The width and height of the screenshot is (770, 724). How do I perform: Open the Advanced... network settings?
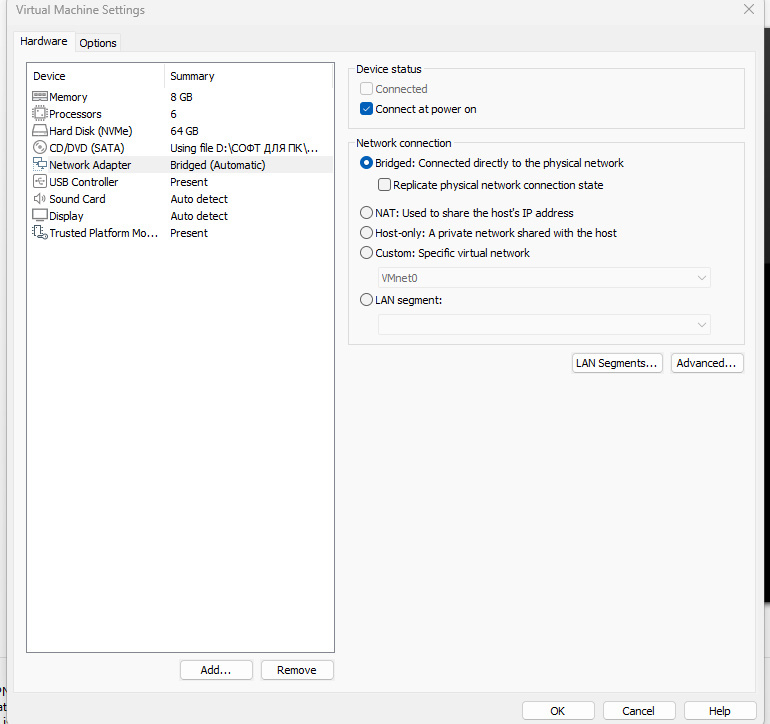[707, 363]
